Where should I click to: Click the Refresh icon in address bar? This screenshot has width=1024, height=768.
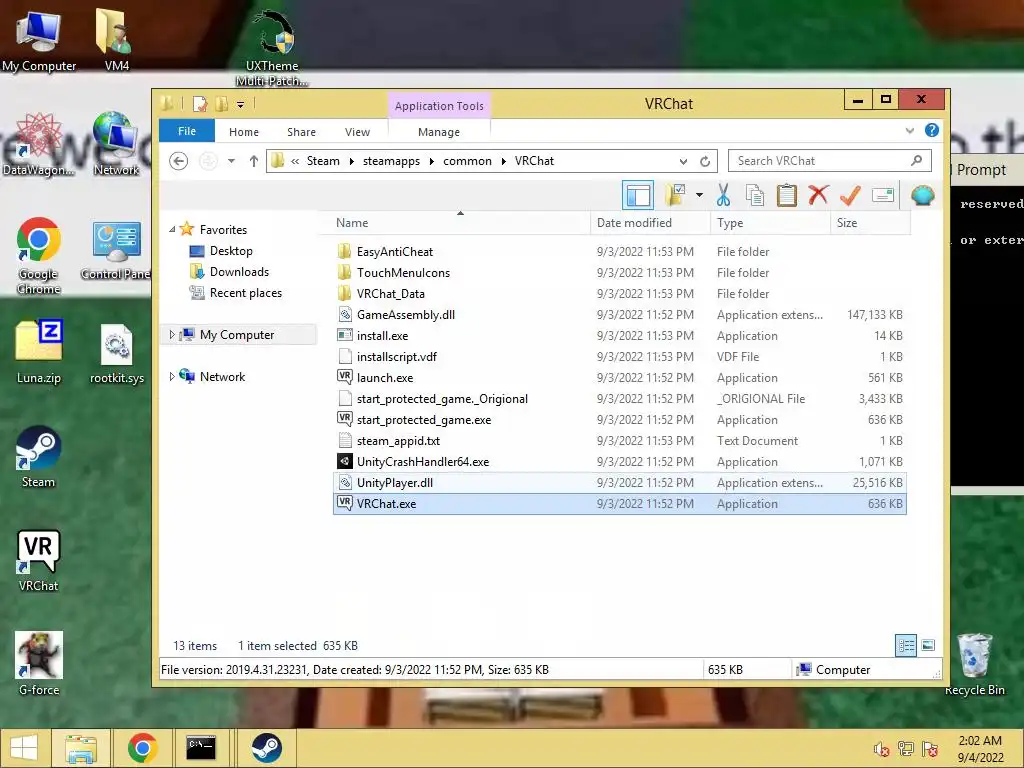pos(705,161)
